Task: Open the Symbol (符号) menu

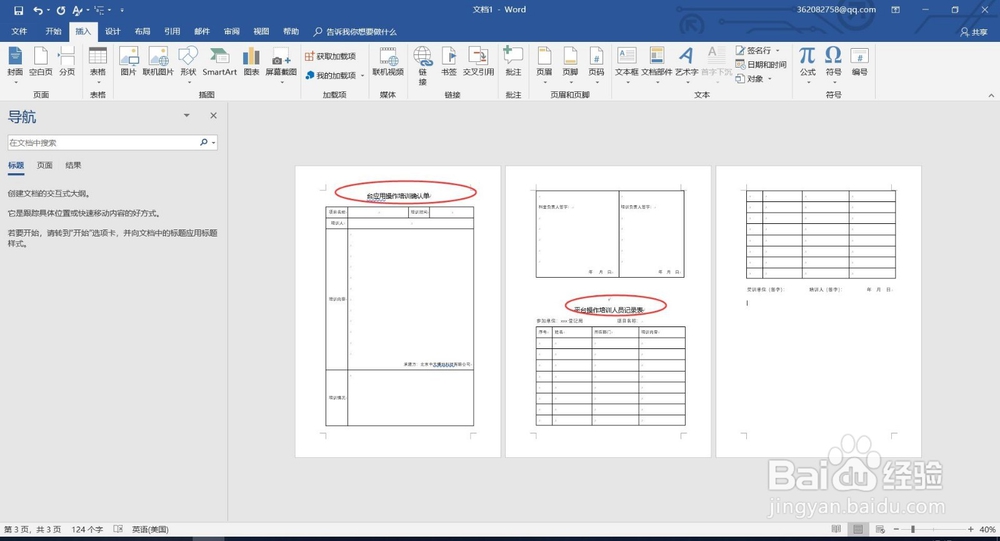Action: pos(834,65)
